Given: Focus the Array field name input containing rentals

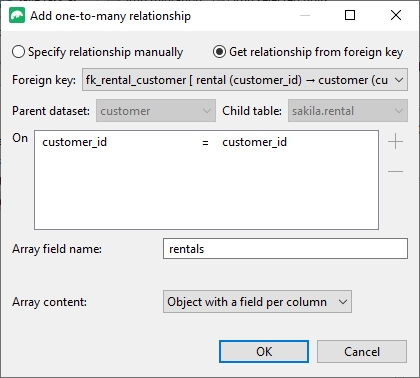Looking at the screenshot, I should (285, 249).
